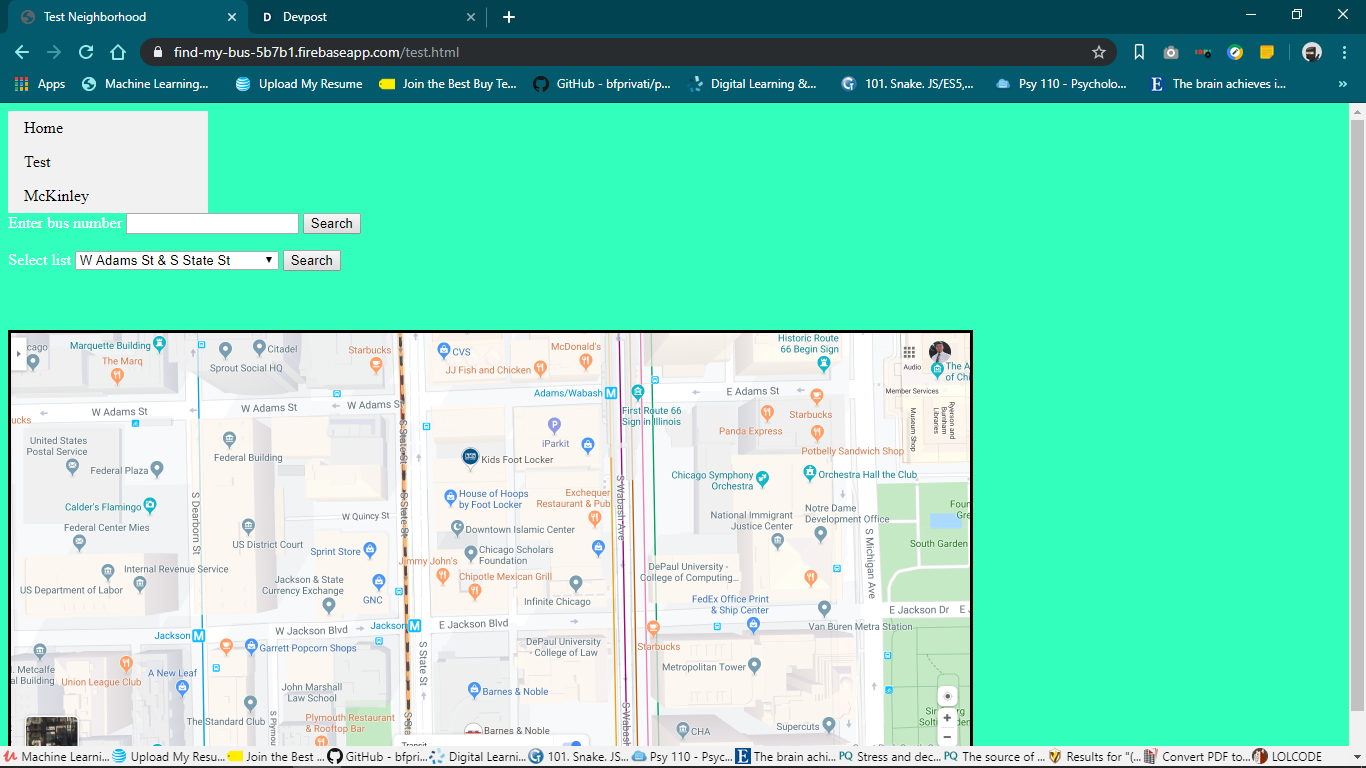
Task: Open the Machine Learning bookmark in top bar
Action: (145, 84)
